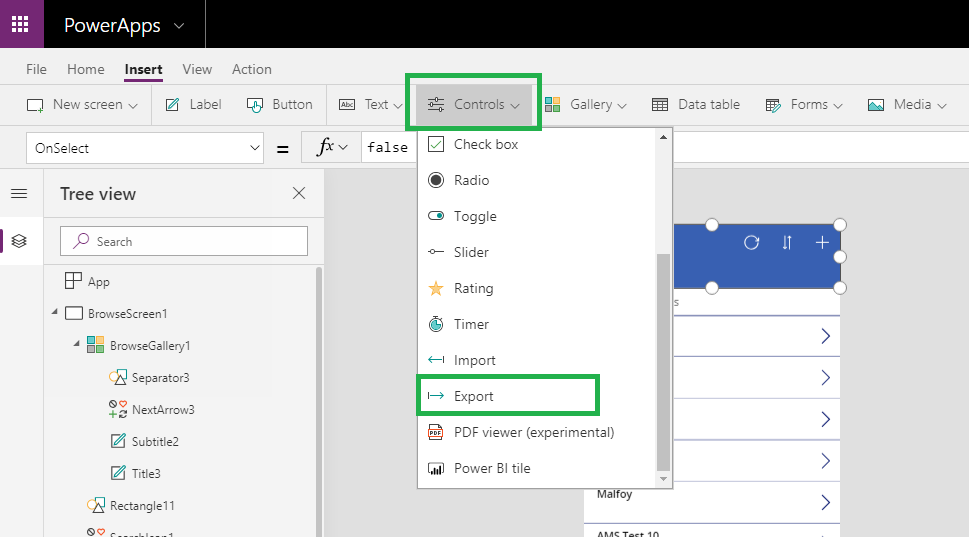Collapse the BrowseScreen1 tree node
Screen dimensions: 969x537
54,312
